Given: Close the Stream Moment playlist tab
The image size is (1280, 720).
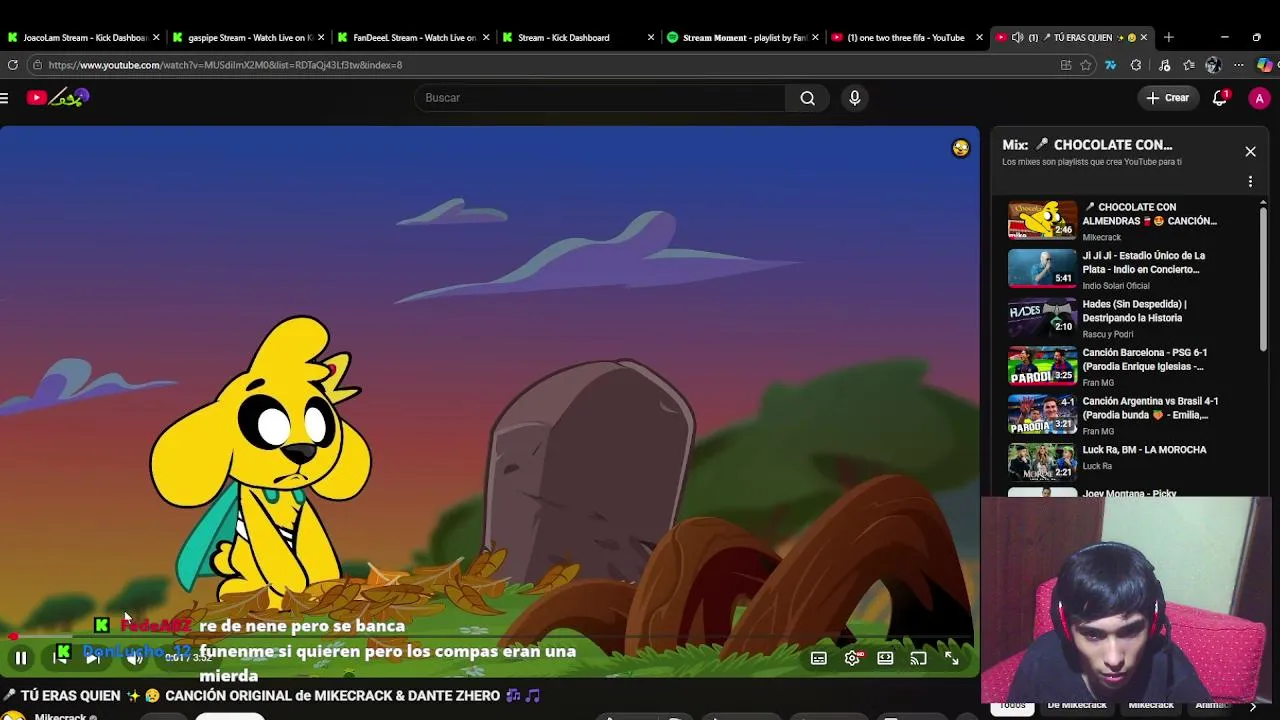Looking at the screenshot, I should [816, 37].
